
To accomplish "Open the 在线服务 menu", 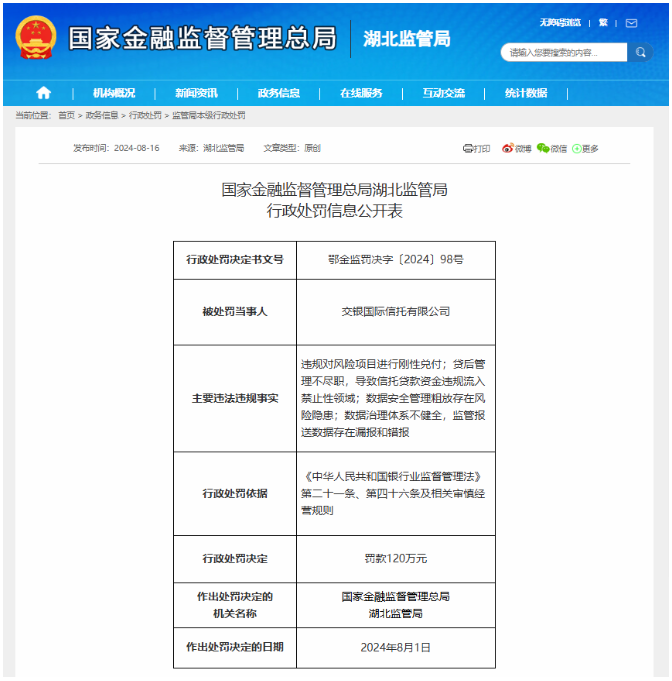I will 361,93.
